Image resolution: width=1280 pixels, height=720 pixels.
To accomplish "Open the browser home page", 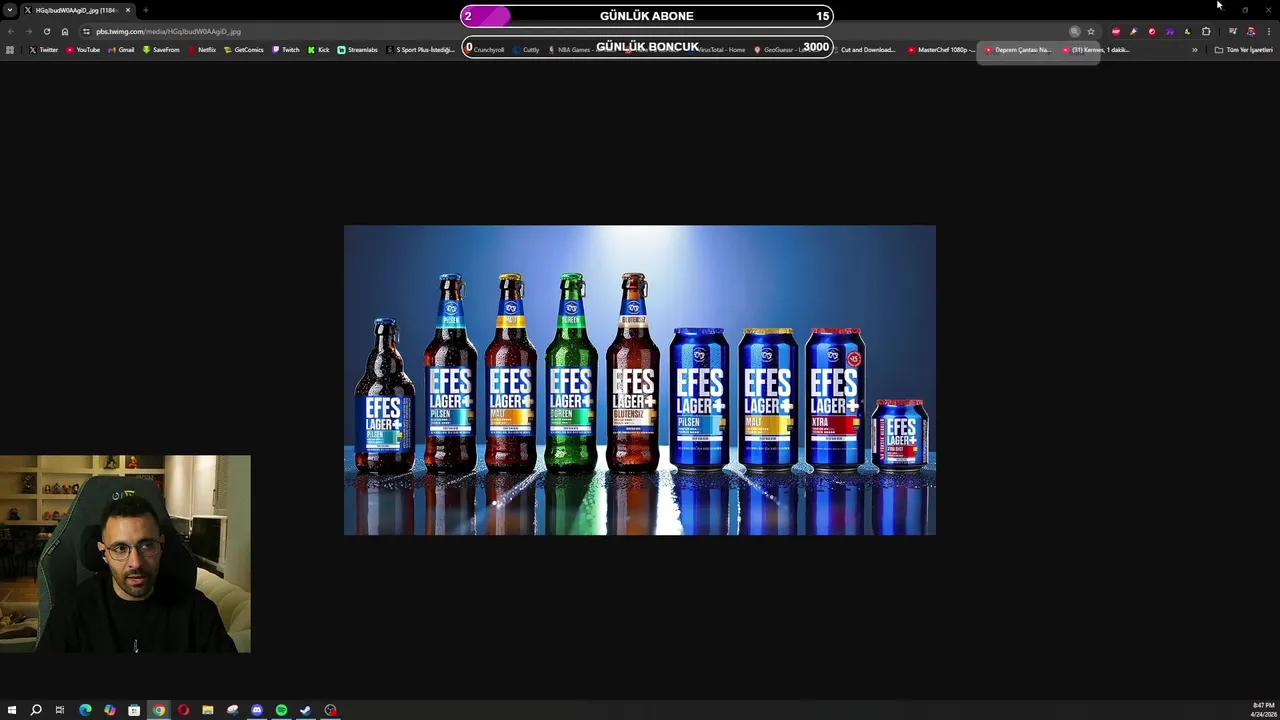I will click(65, 31).
